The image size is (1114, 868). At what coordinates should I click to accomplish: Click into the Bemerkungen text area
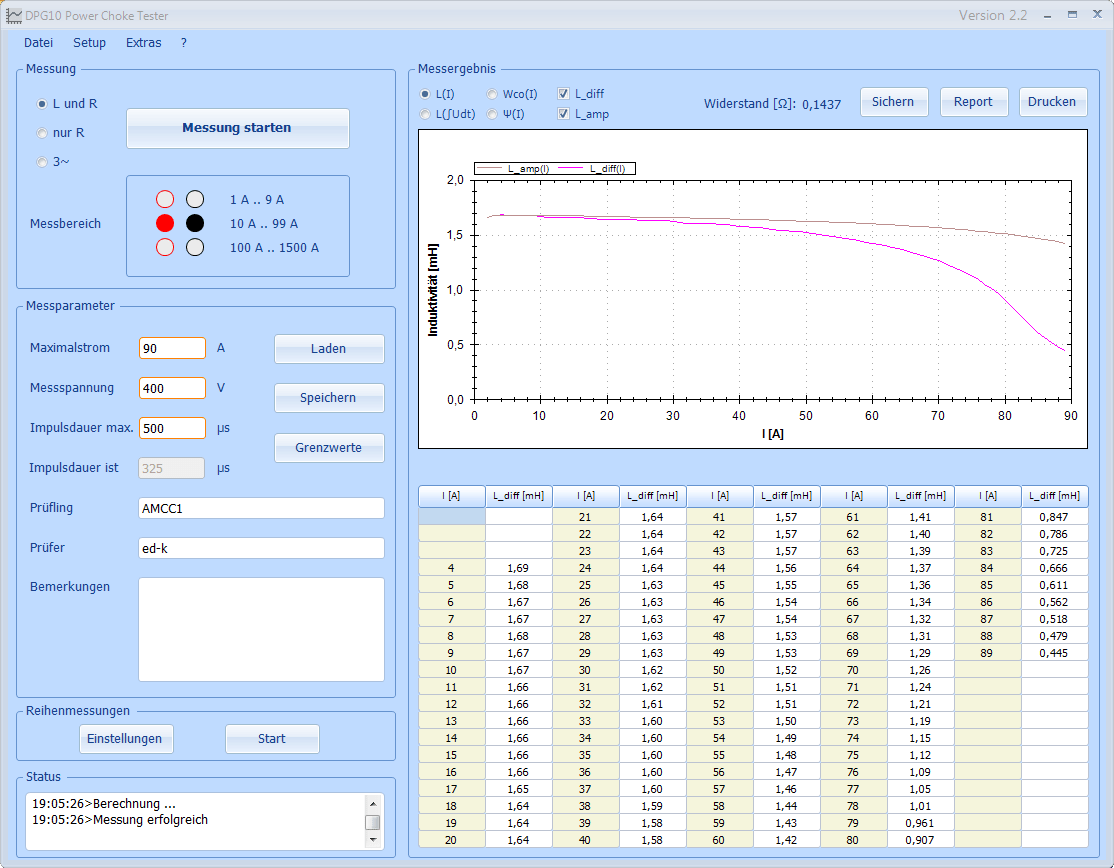tap(261, 629)
